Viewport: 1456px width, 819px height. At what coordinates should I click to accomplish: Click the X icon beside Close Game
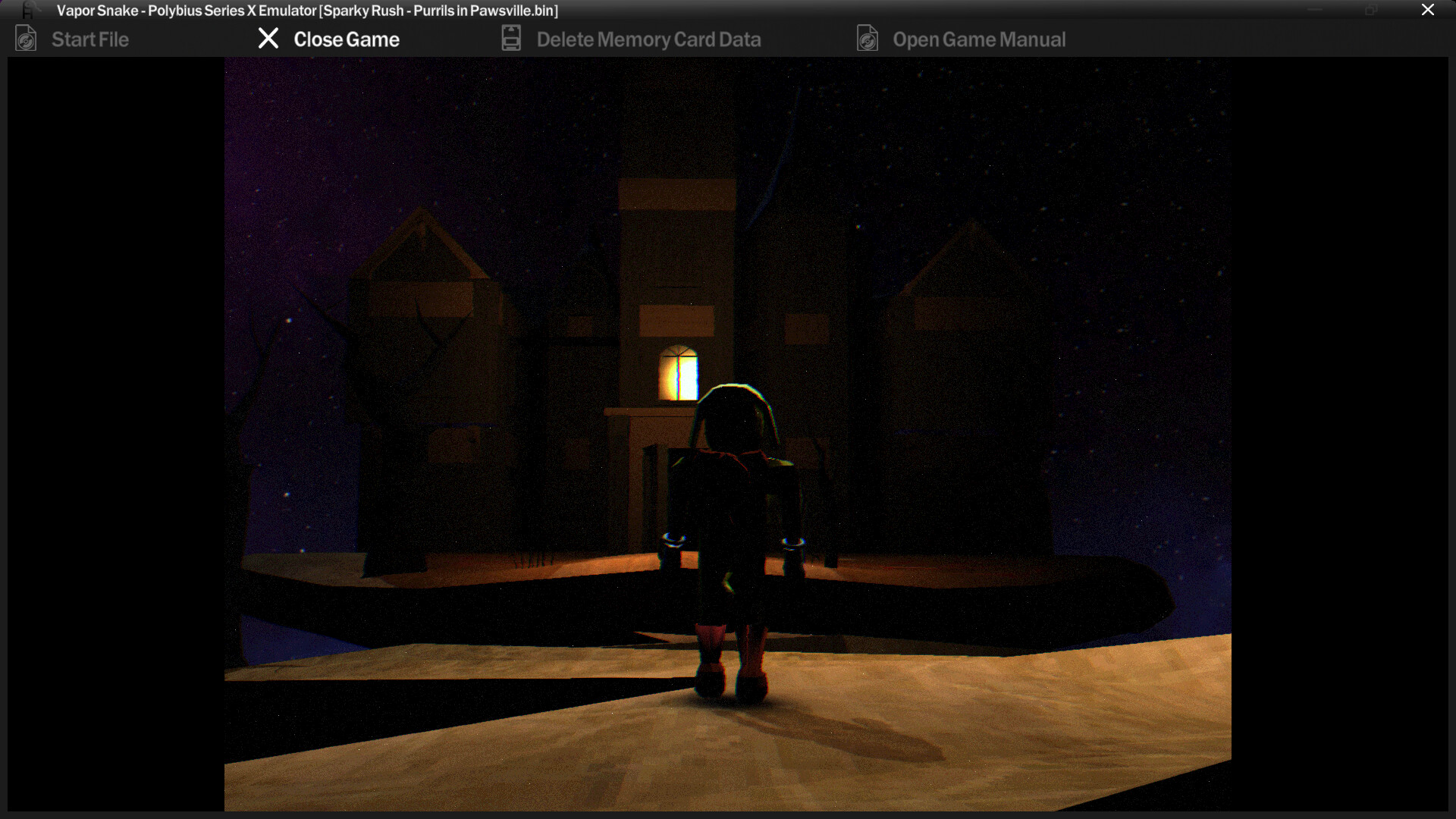tap(268, 39)
